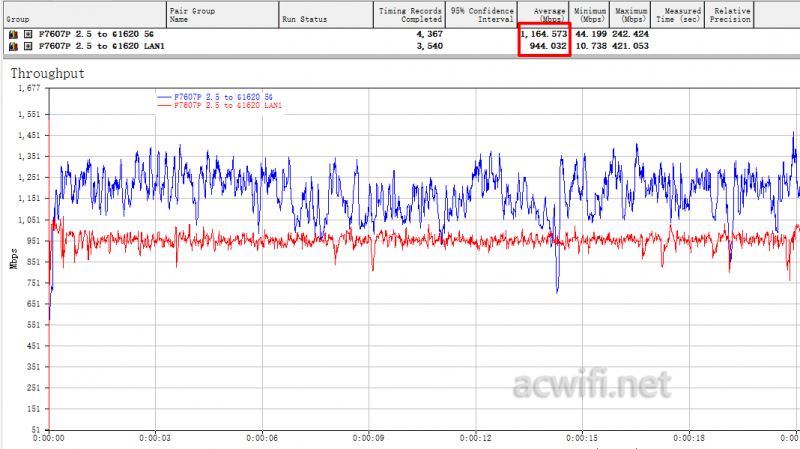Screen dimensions: 800x449
Task: Click the 251 label on the y-axis
Action: point(34,388)
